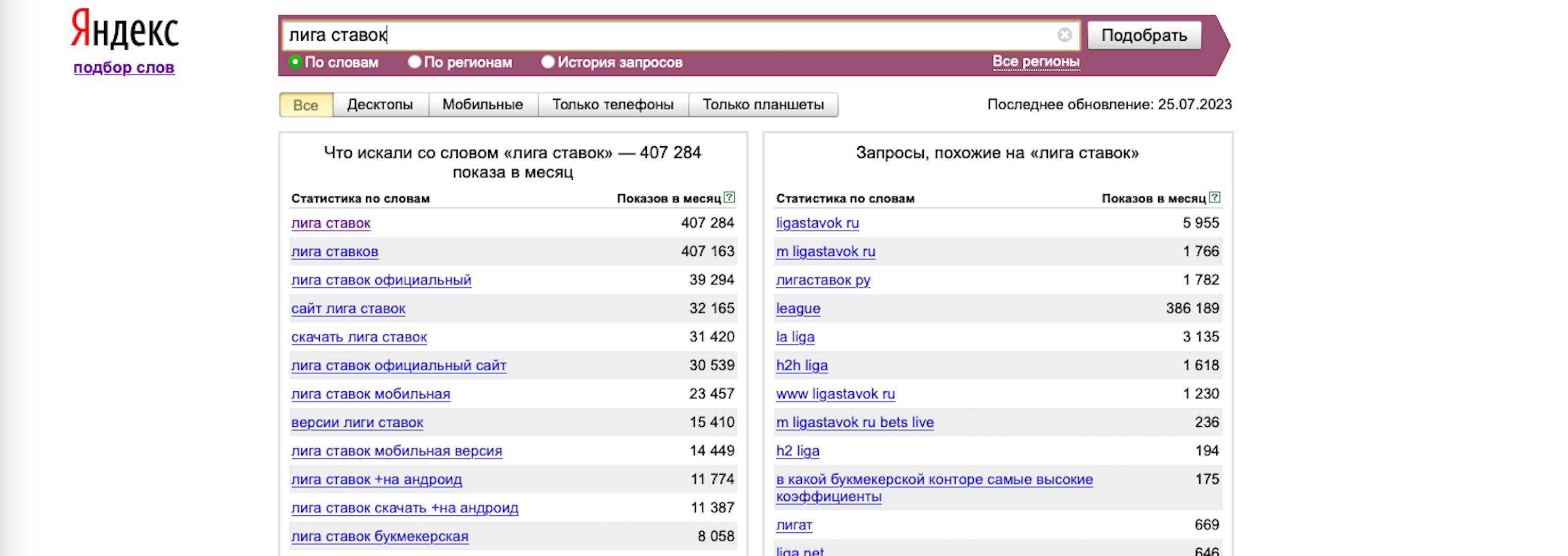Image resolution: width=1568 pixels, height=556 pixels.
Task: Open the 'версии лиги ставок' link
Action: (x=357, y=423)
